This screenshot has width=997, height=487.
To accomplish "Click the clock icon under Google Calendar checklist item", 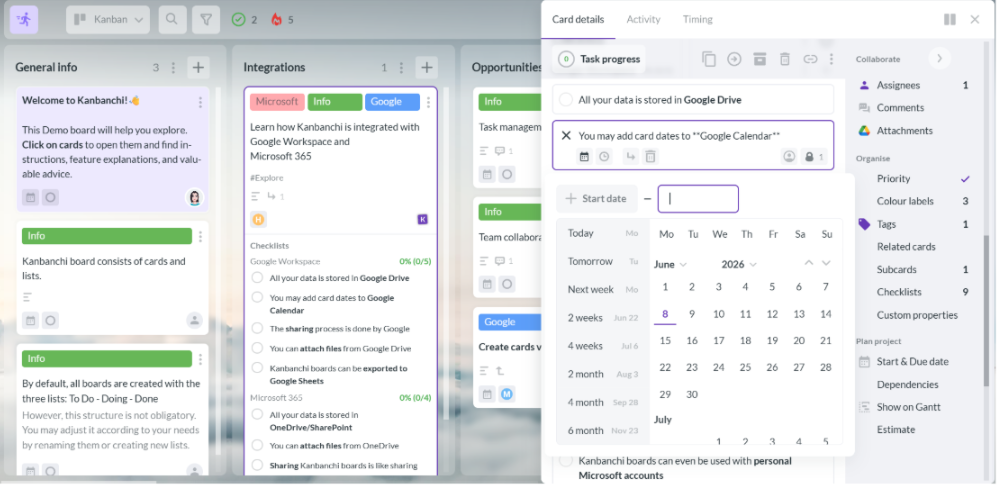I will [604, 156].
